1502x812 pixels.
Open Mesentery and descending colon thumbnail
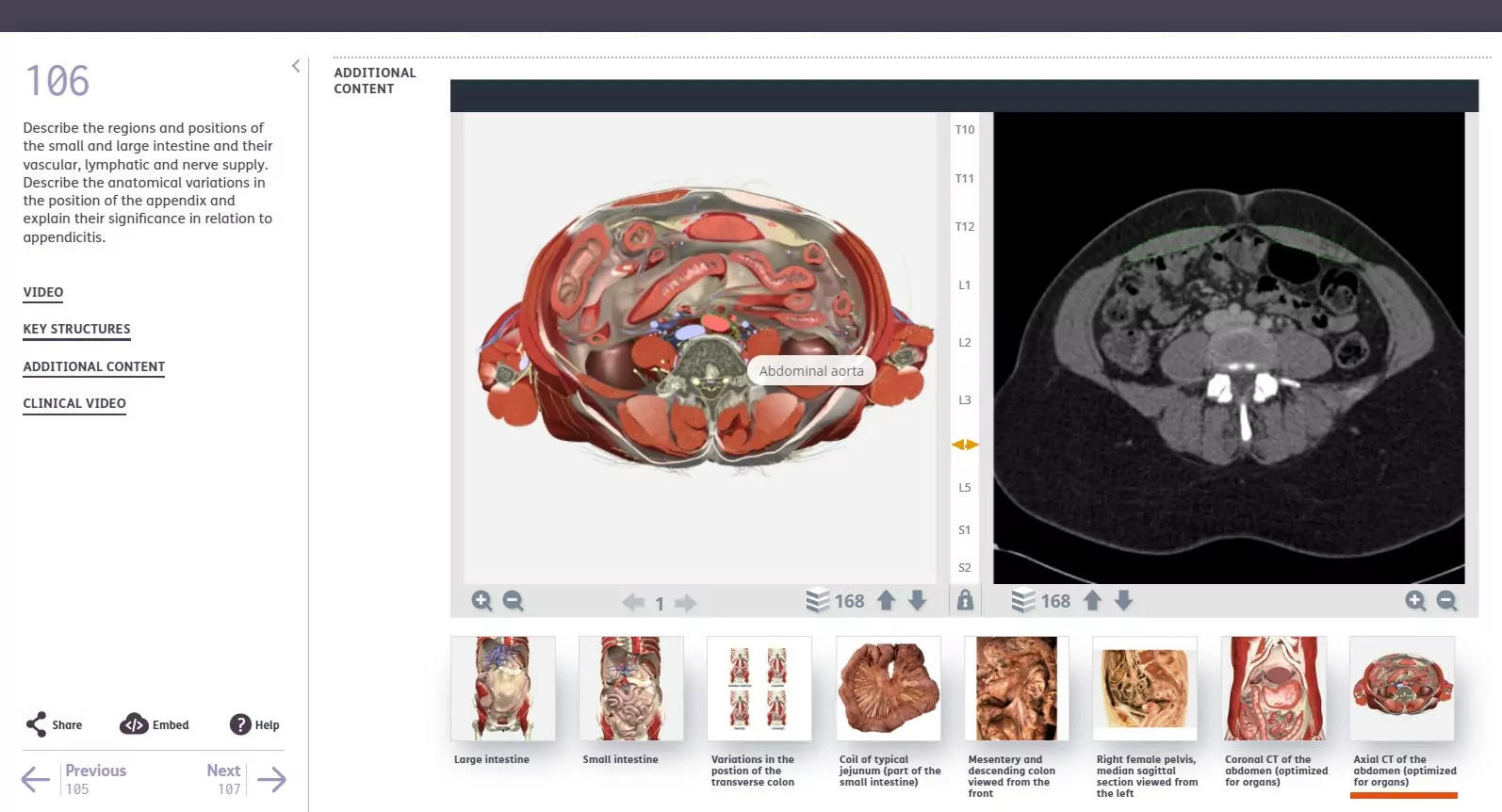click(1017, 689)
